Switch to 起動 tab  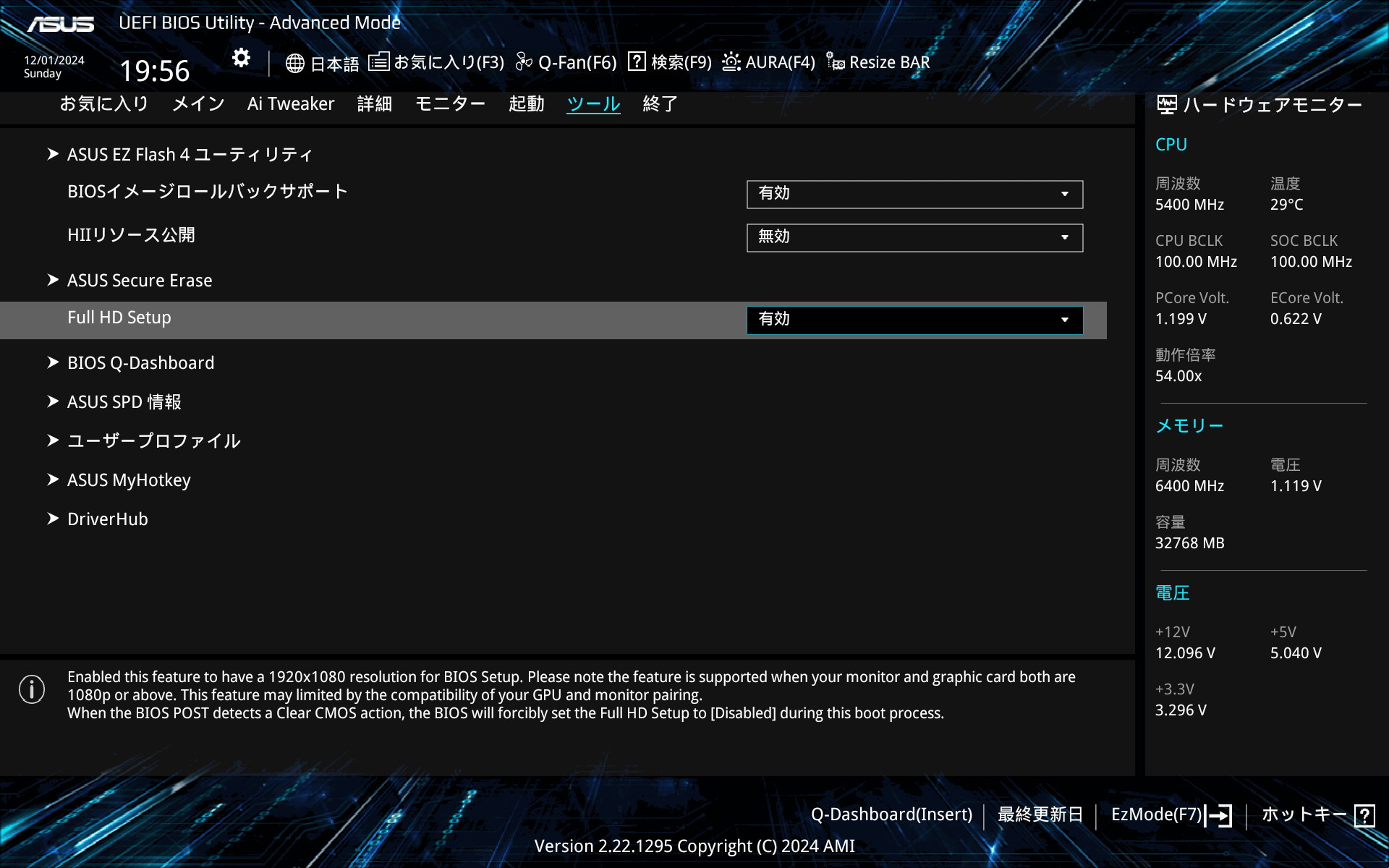click(526, 104)
